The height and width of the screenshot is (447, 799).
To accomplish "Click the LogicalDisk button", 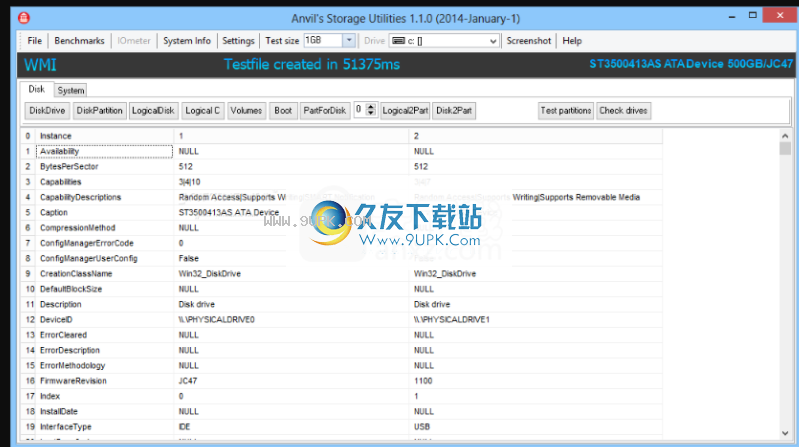I will 153,111.
